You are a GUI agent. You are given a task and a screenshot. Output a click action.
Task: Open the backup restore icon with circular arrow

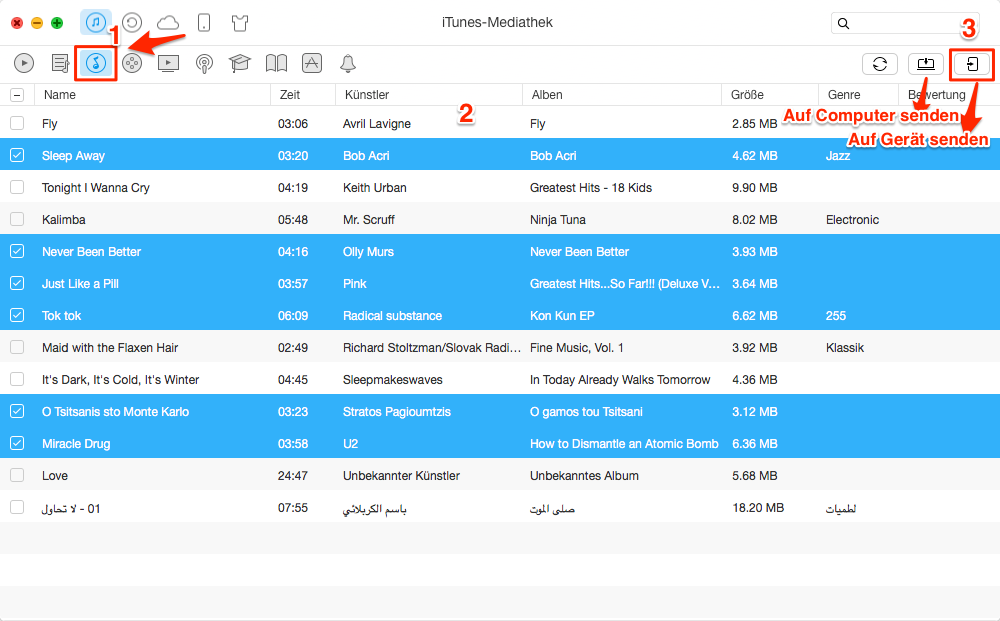click(132, 24)
